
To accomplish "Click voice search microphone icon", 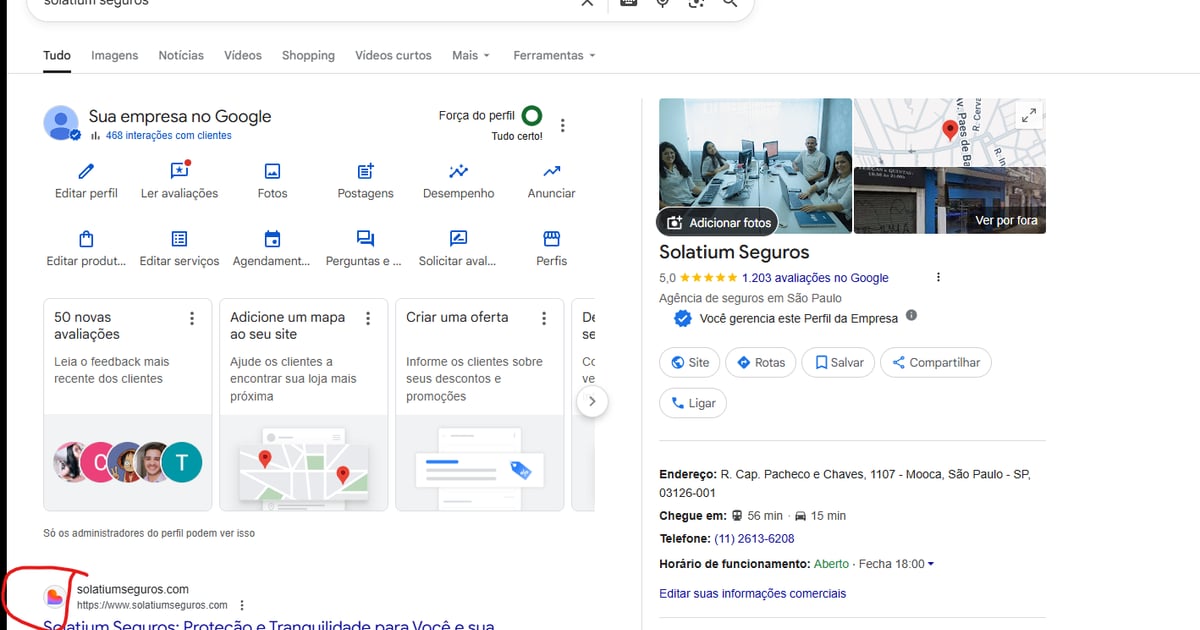I will pos(662,3).
